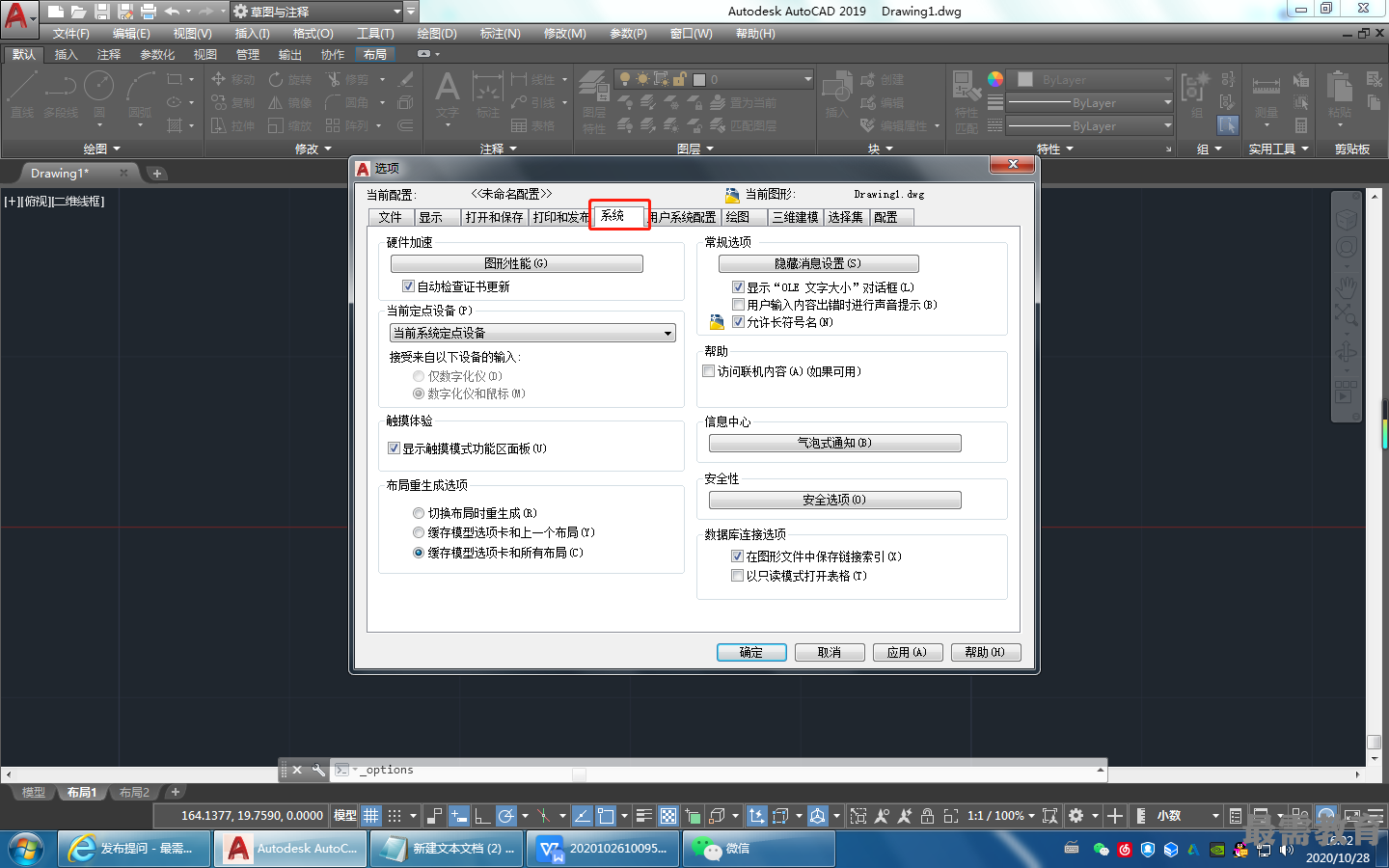1389x868 pixels.
Task: Switch to the 文件 tab in Options dialog
Action: point(390,217)
